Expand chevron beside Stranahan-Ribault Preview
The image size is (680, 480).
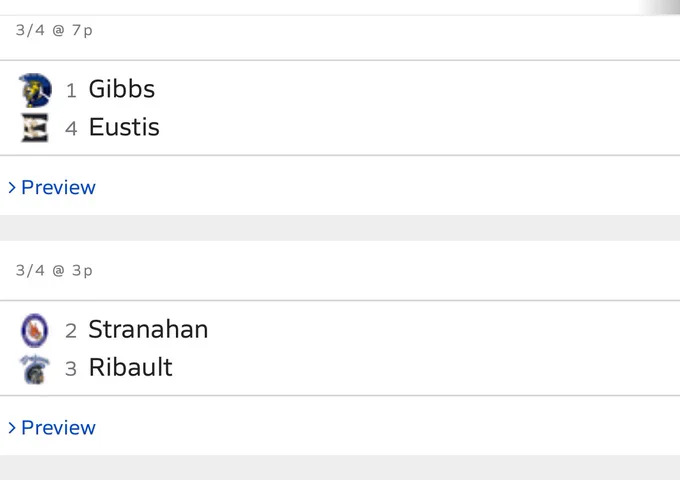pos(12,428)
